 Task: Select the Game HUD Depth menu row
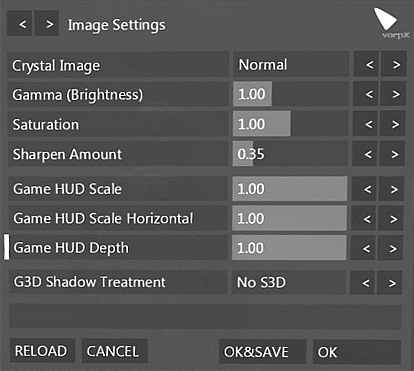118,248
